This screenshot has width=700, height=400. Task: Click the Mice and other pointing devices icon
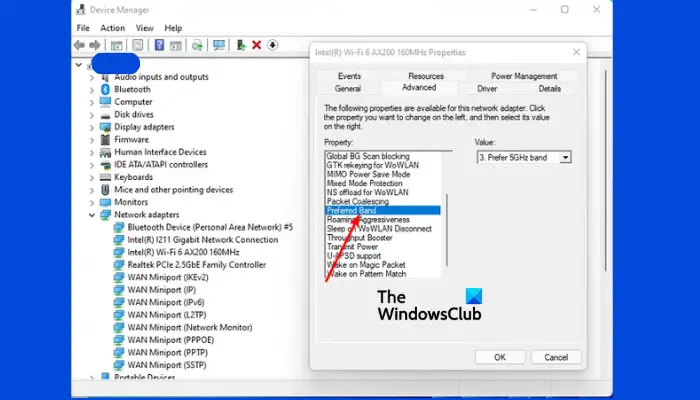pyautogui.click(x=105, y=190)
